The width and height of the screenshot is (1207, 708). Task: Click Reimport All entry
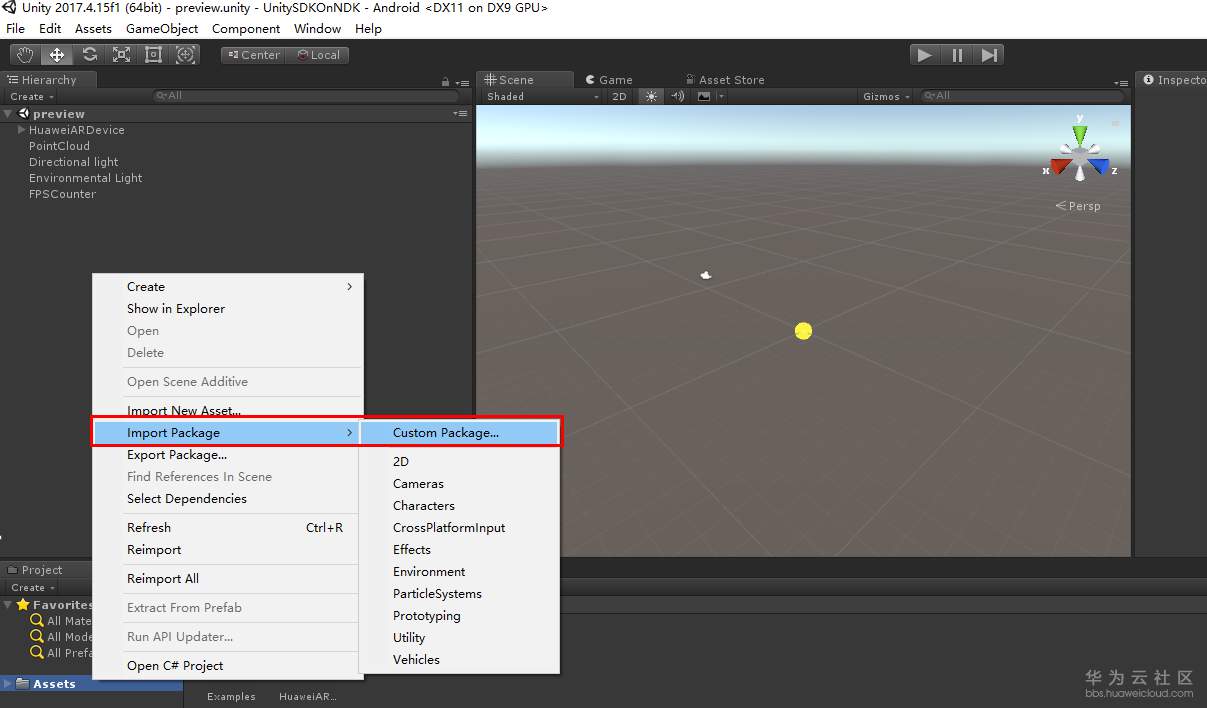(x=227, y=579)
